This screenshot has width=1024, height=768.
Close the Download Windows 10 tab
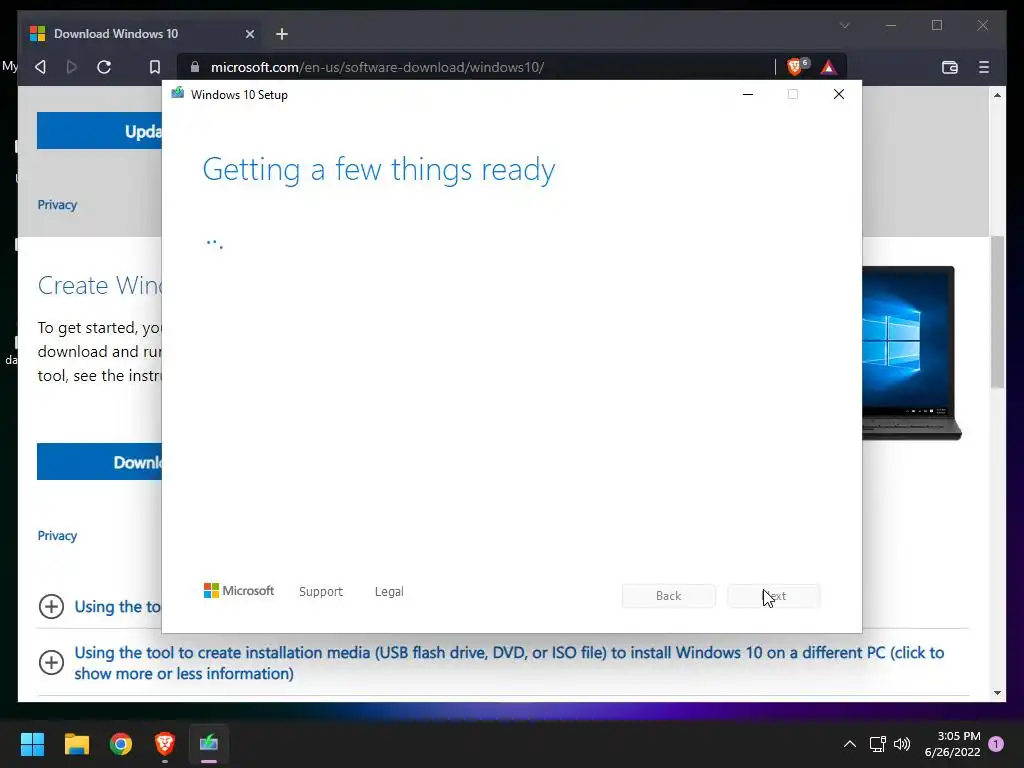249,34
